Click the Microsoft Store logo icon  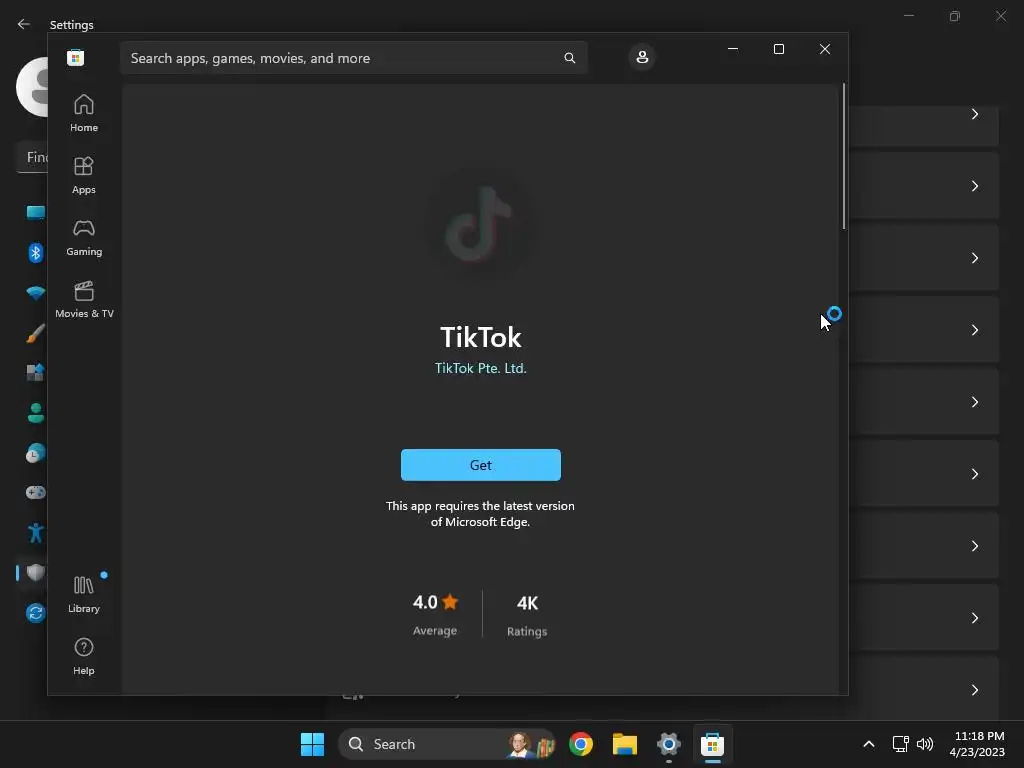[76, 57]
